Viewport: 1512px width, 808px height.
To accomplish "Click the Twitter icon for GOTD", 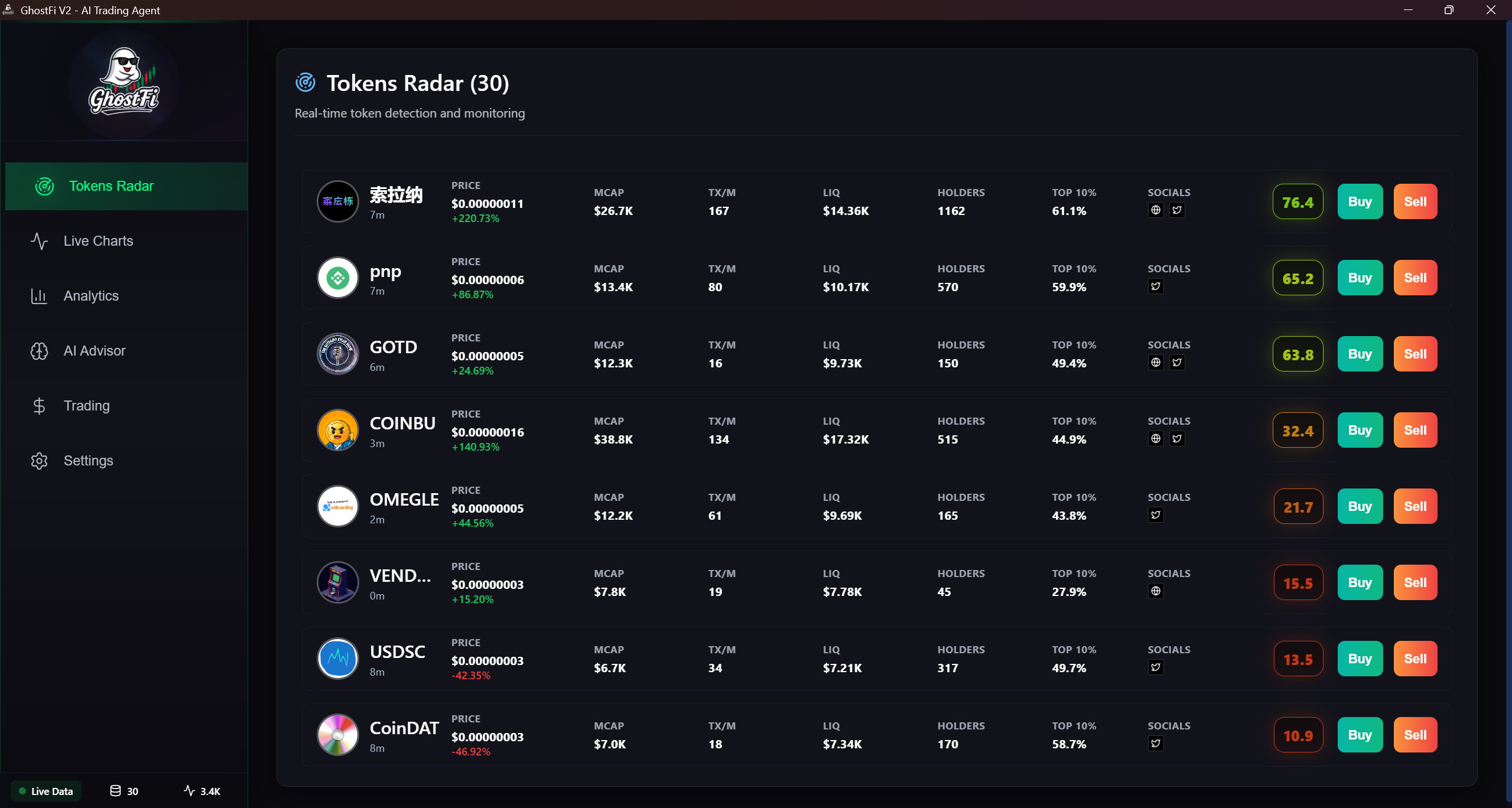I will [x=1176, y=362].
